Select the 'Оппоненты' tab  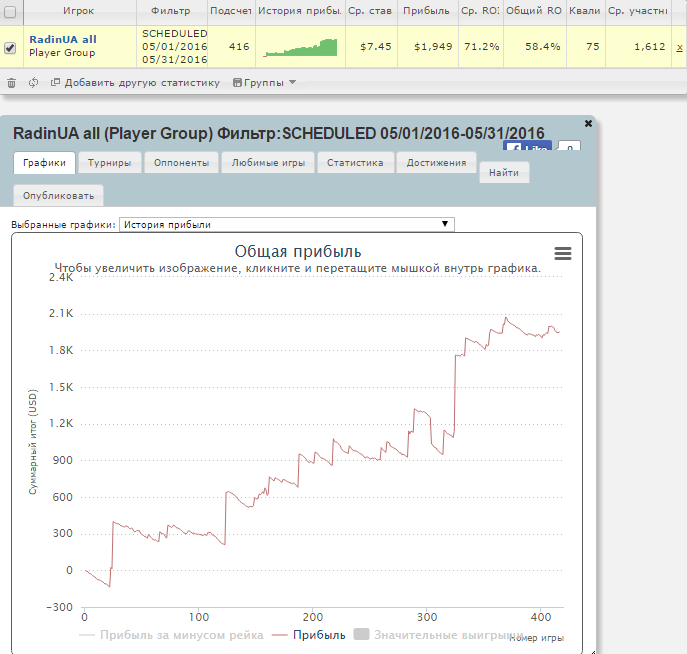(182, 163)
